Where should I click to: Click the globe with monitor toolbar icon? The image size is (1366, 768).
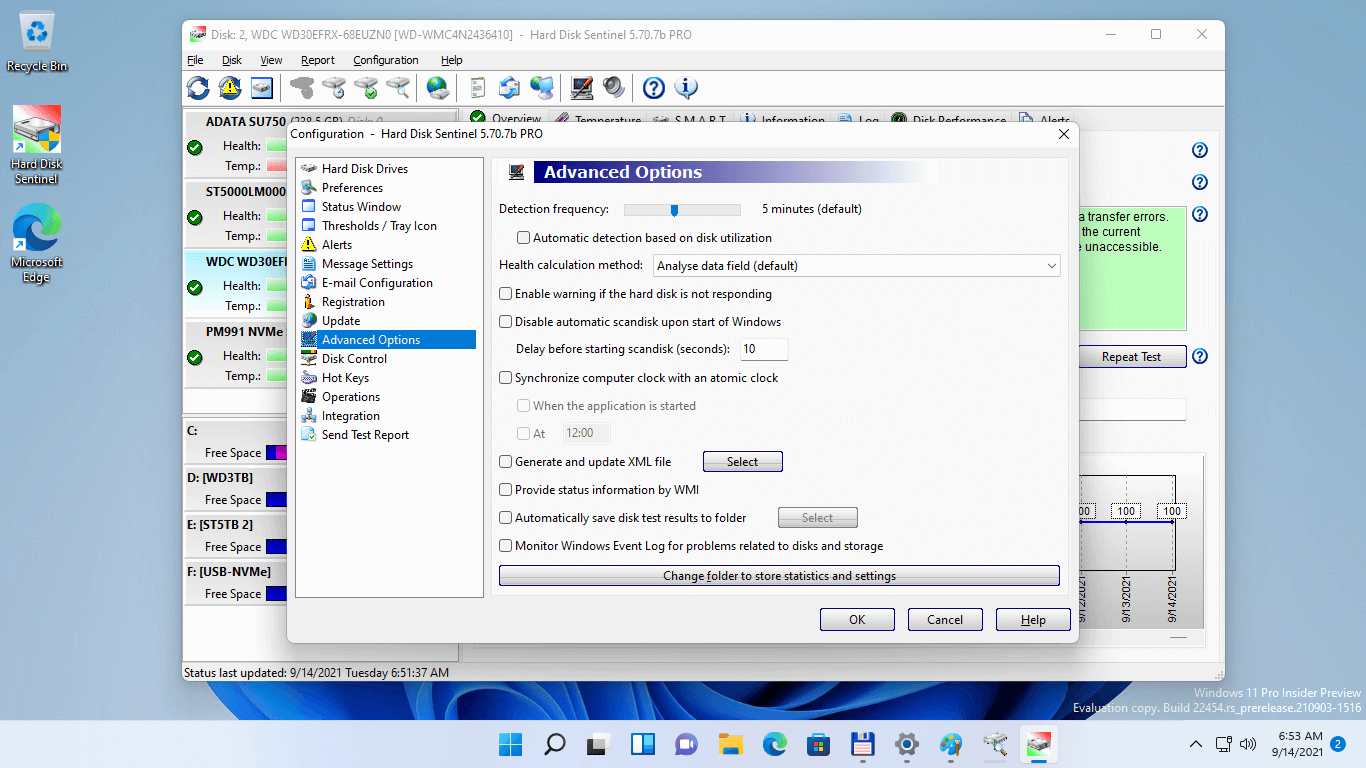click(x=542, y=88)
